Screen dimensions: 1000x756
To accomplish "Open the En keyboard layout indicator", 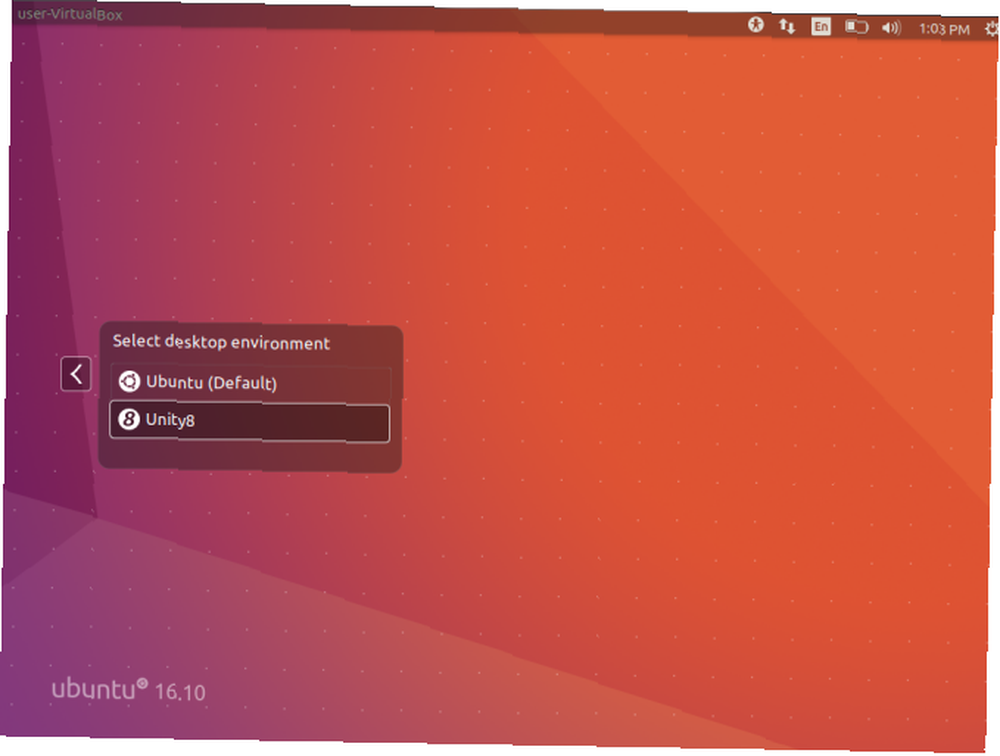I will click(821, 27).
